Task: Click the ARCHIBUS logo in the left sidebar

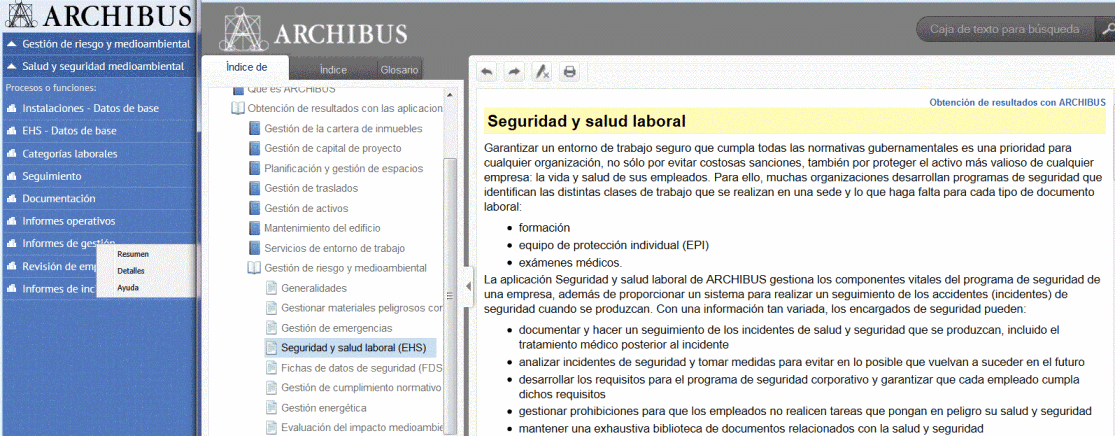Action: click(97, 16)
